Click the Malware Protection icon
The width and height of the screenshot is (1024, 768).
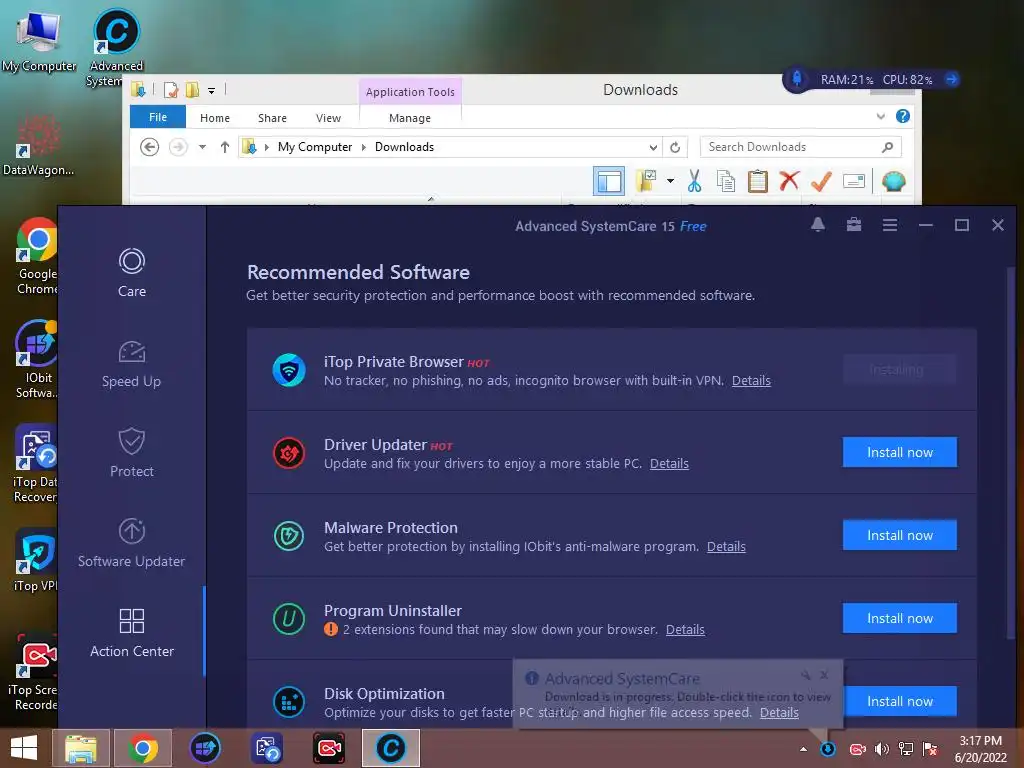click(x=289, y=536)
